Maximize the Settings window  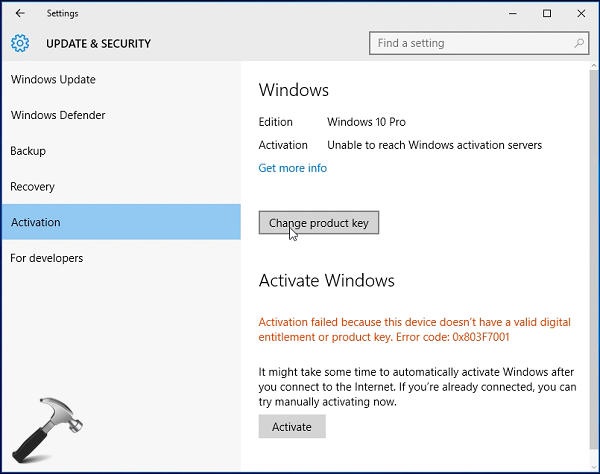(547, 13)
